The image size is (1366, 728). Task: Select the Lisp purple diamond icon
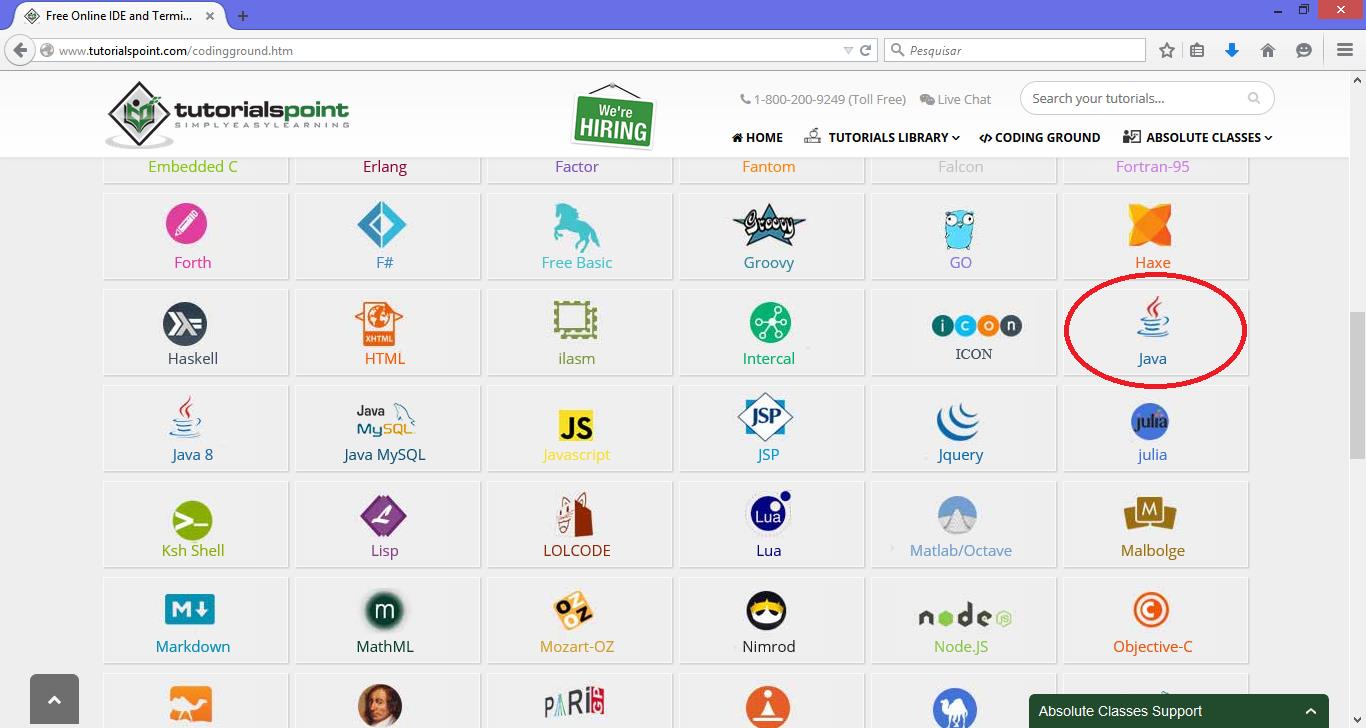(x=383, y=517)
